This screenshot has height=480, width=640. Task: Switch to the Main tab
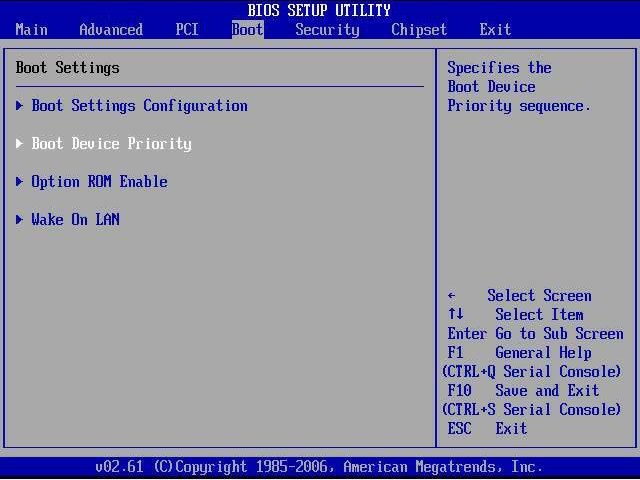[31, 29]
